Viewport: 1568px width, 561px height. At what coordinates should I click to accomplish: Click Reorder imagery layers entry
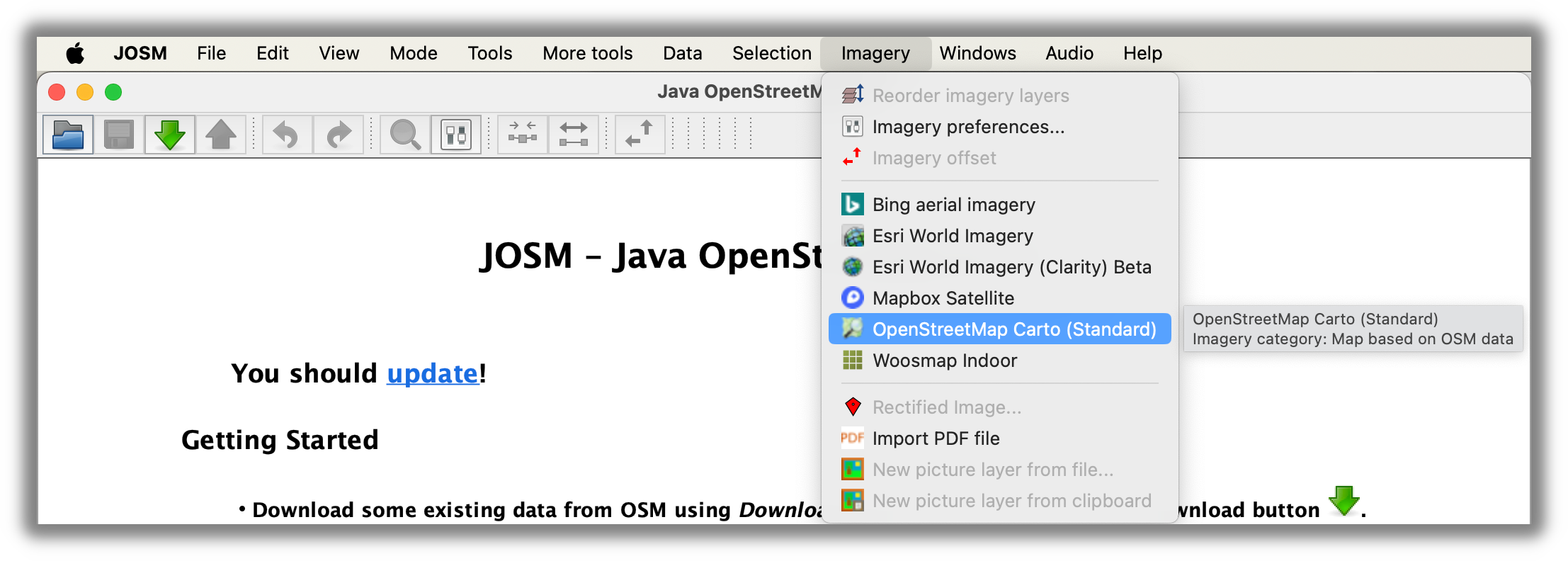tap(999, 95)
